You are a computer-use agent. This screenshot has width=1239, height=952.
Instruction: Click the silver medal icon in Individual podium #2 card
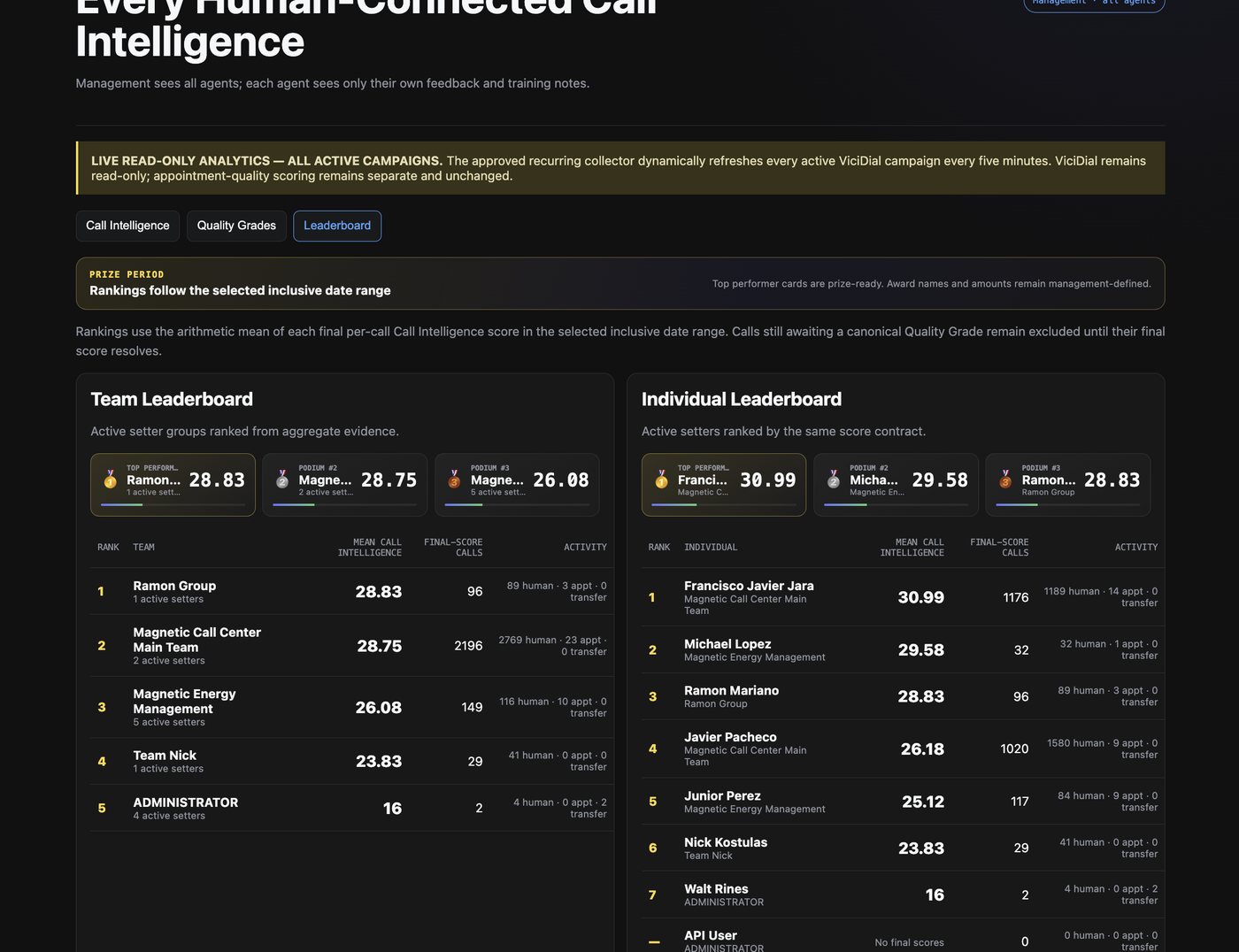[834, 480]
